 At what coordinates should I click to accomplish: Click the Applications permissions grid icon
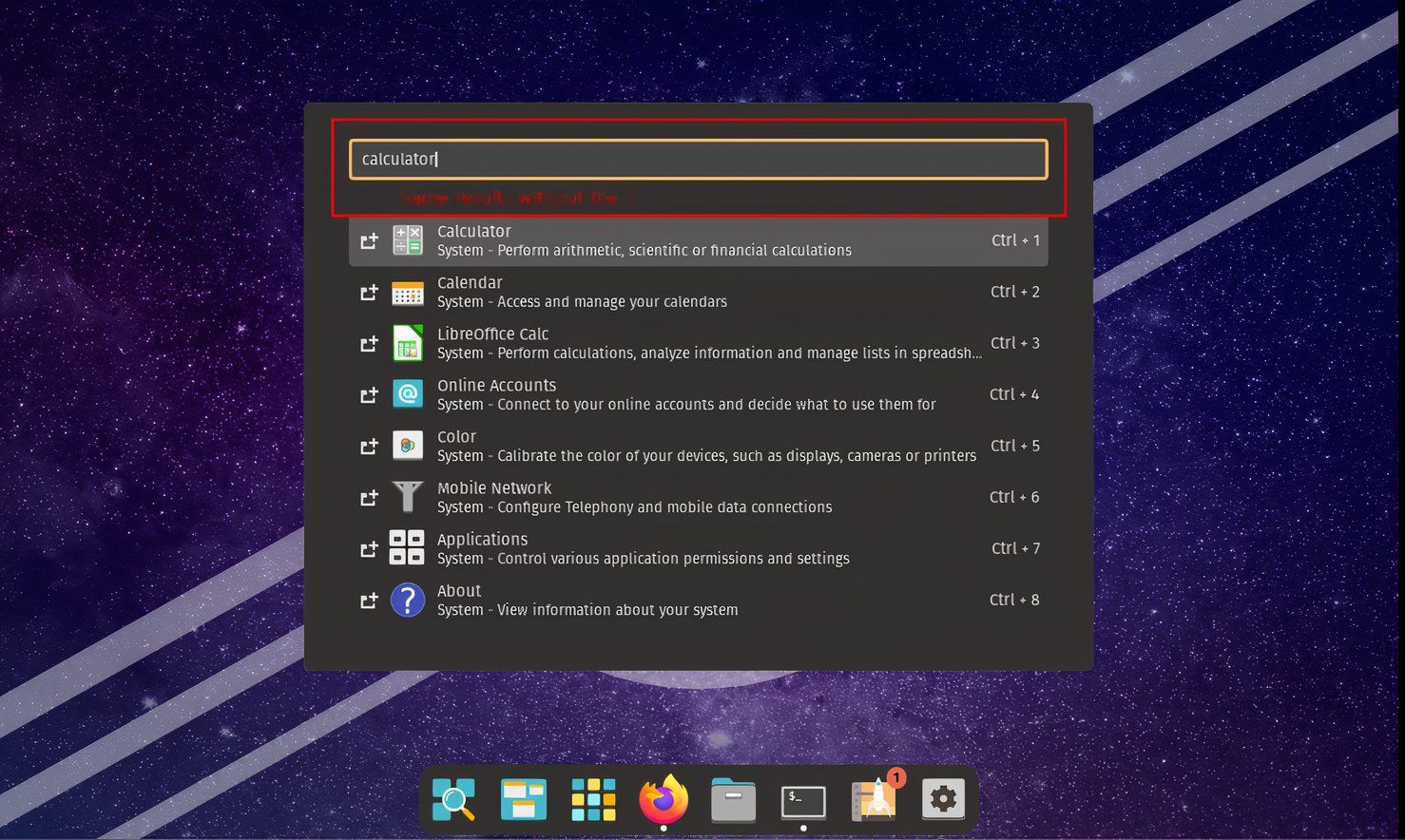pos(408,548)
